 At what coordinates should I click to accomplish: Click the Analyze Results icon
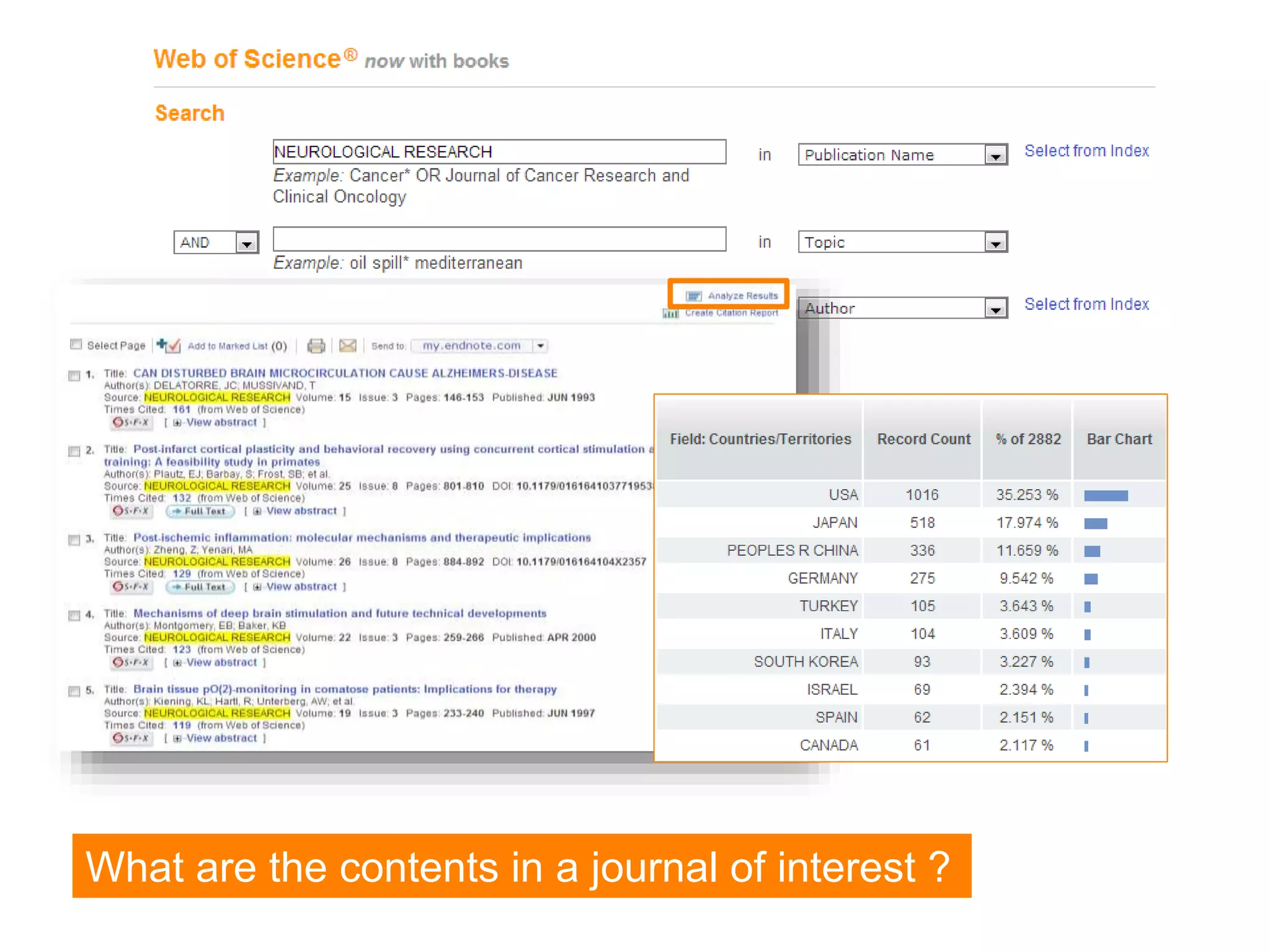pyautogui.click(x=694, y=296)
